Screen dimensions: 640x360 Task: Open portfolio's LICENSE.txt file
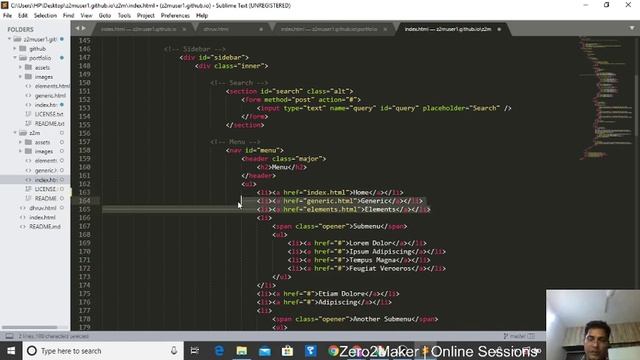49,114
